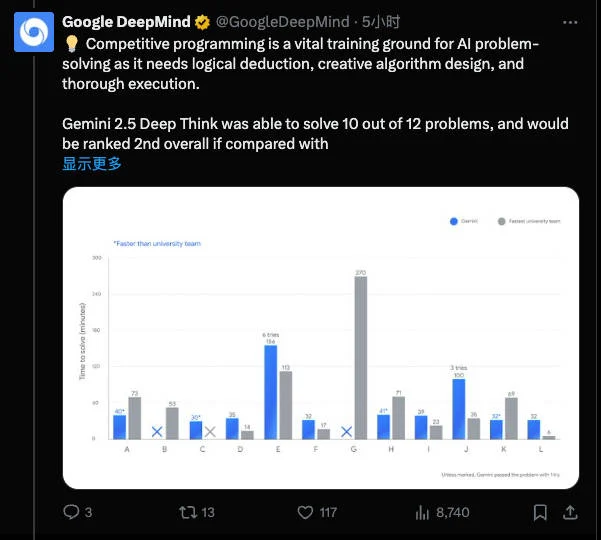Like the tweet with heart icon
This screenshot has height=540, width=601.
pyautogui.click(x=305, y=512)
